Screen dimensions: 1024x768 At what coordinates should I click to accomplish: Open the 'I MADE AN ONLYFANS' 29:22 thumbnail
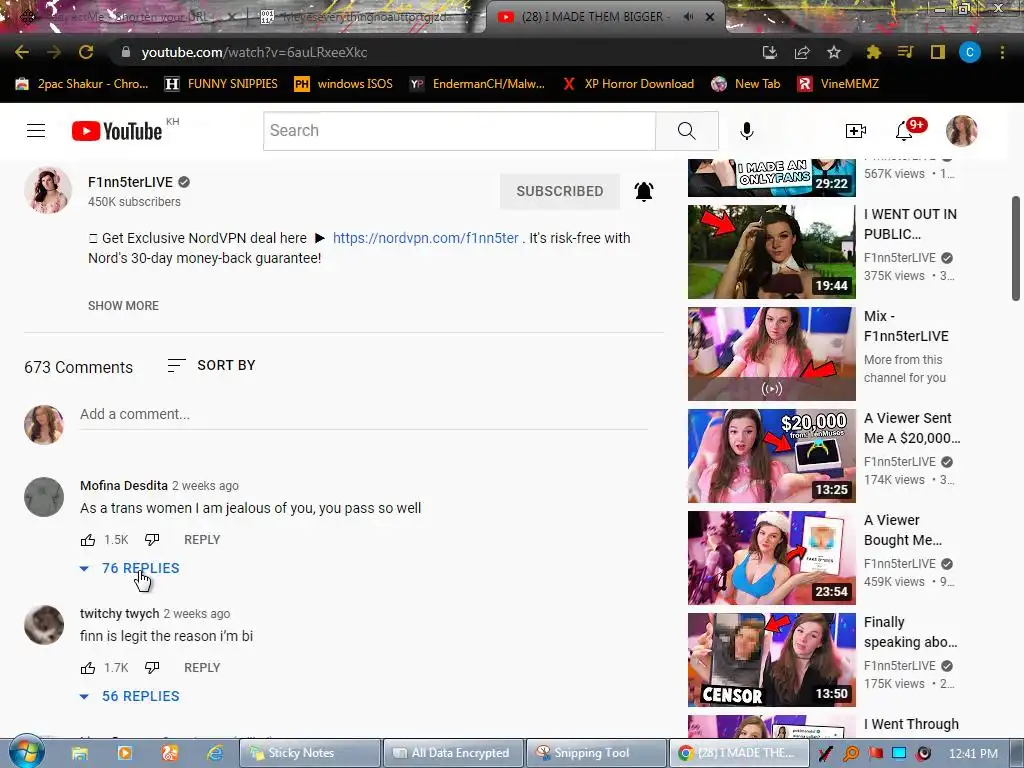pyautogui.click(x=771, y=178)
